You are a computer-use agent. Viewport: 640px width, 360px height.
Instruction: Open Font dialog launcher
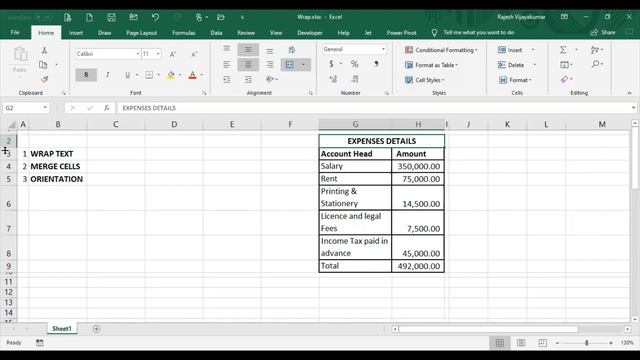204,93
